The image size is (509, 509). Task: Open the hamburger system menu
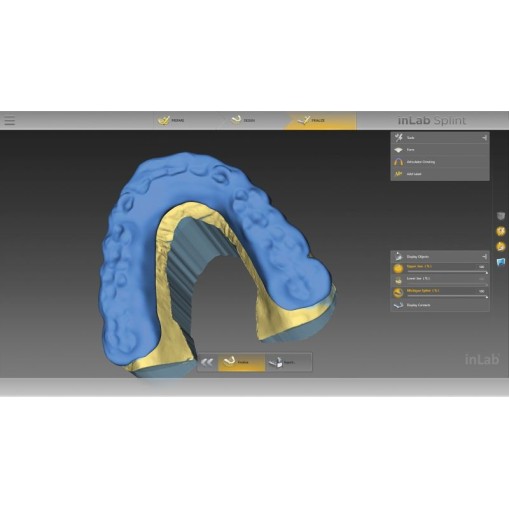click(9, 120)
